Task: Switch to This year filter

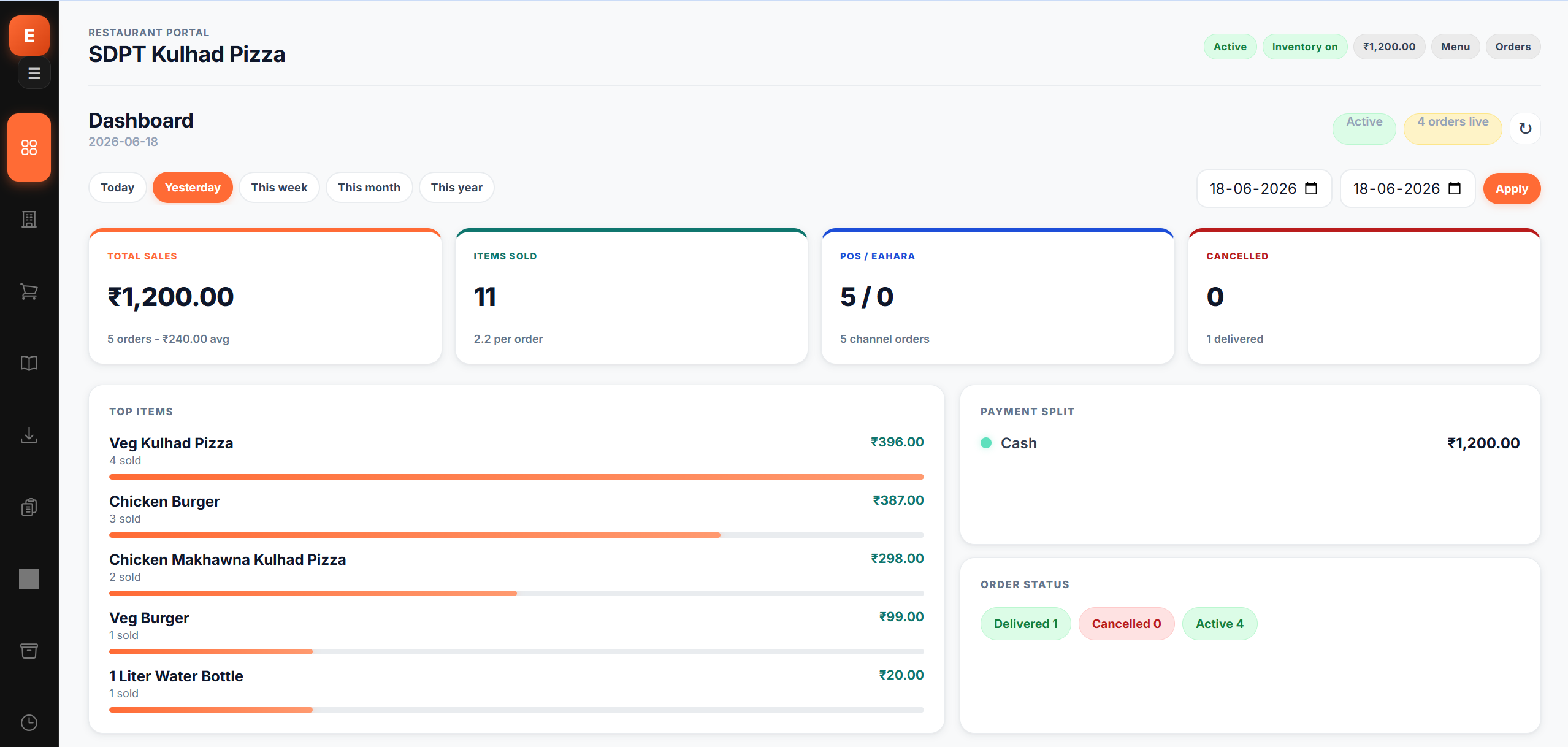Action: click(x=457, y=188)
